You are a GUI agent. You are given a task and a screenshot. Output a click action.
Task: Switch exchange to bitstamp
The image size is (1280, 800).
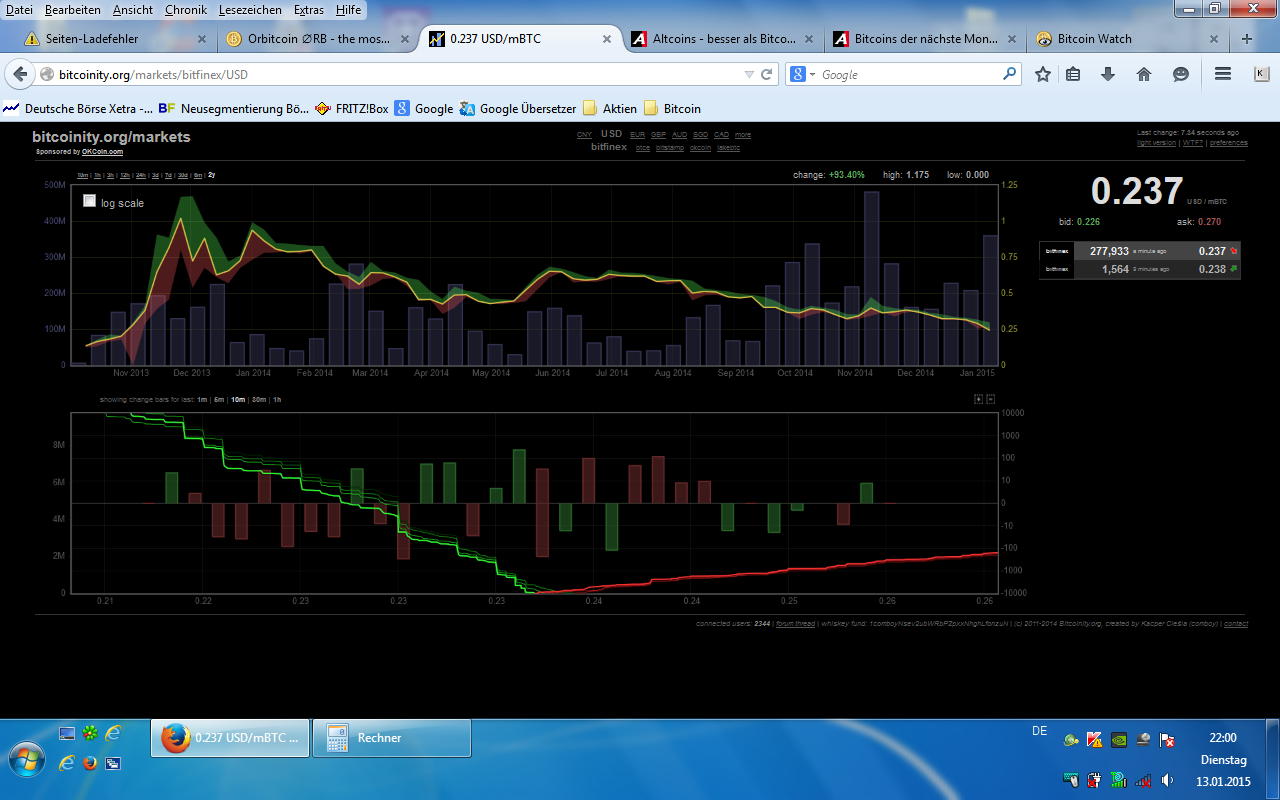pos(670,148)
